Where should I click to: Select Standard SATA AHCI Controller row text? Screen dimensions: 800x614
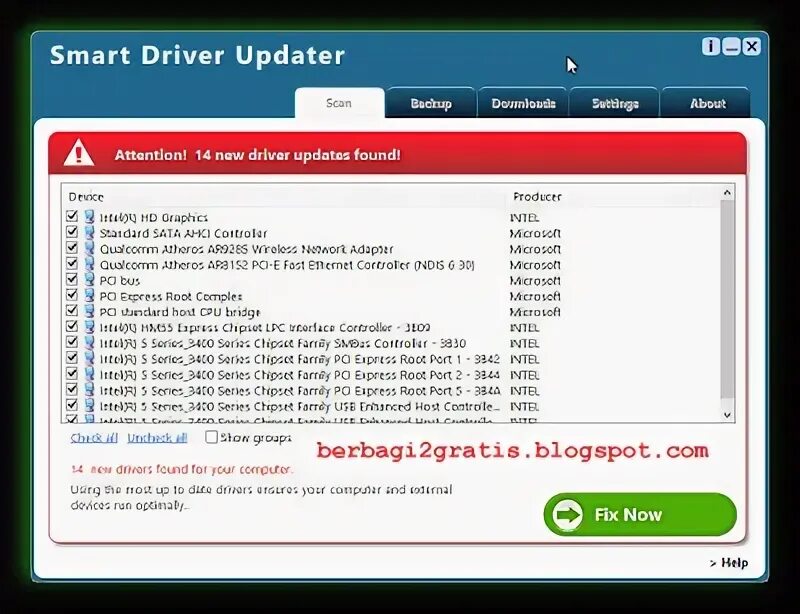coord(183,233)
